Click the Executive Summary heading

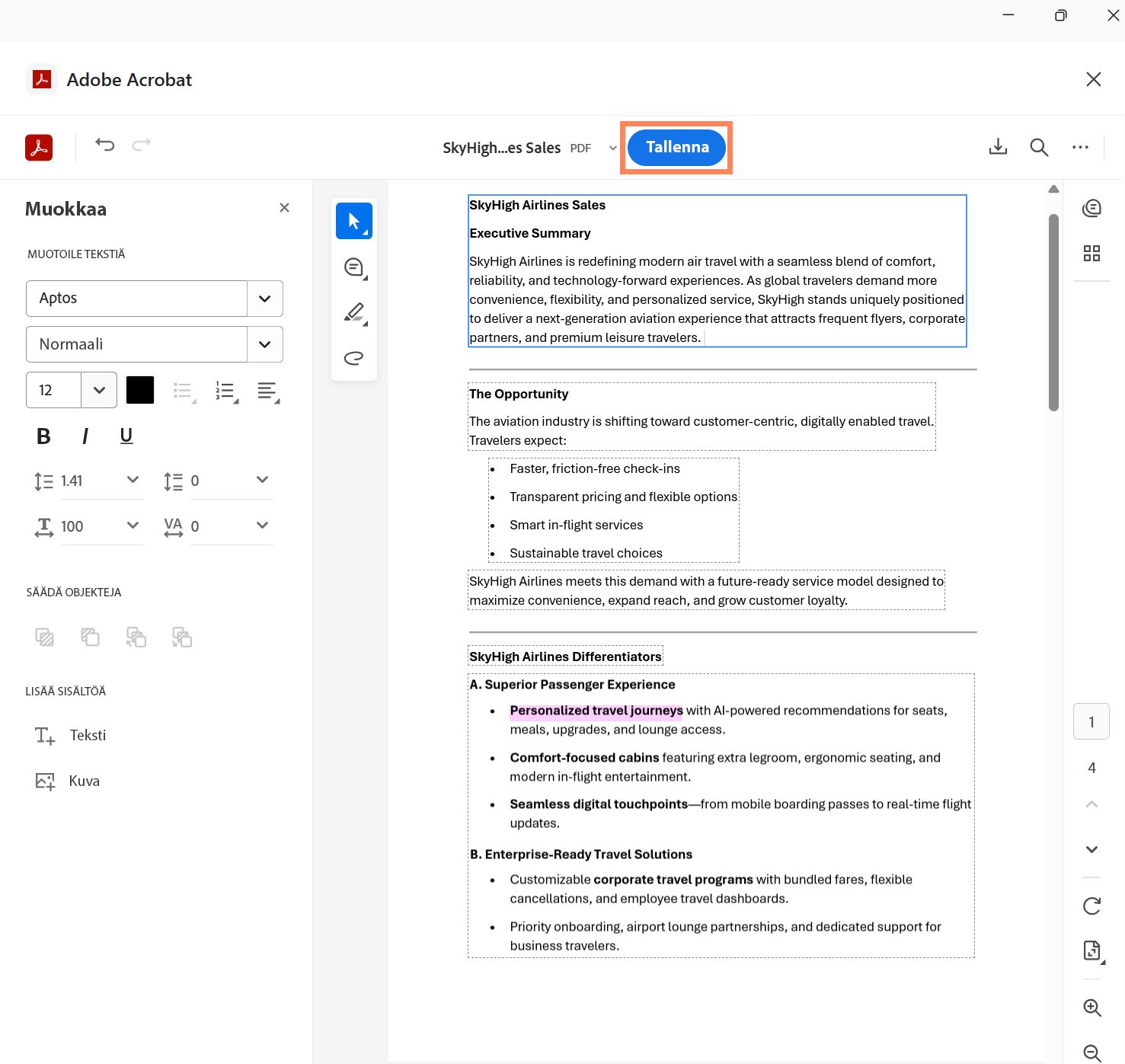530,233
